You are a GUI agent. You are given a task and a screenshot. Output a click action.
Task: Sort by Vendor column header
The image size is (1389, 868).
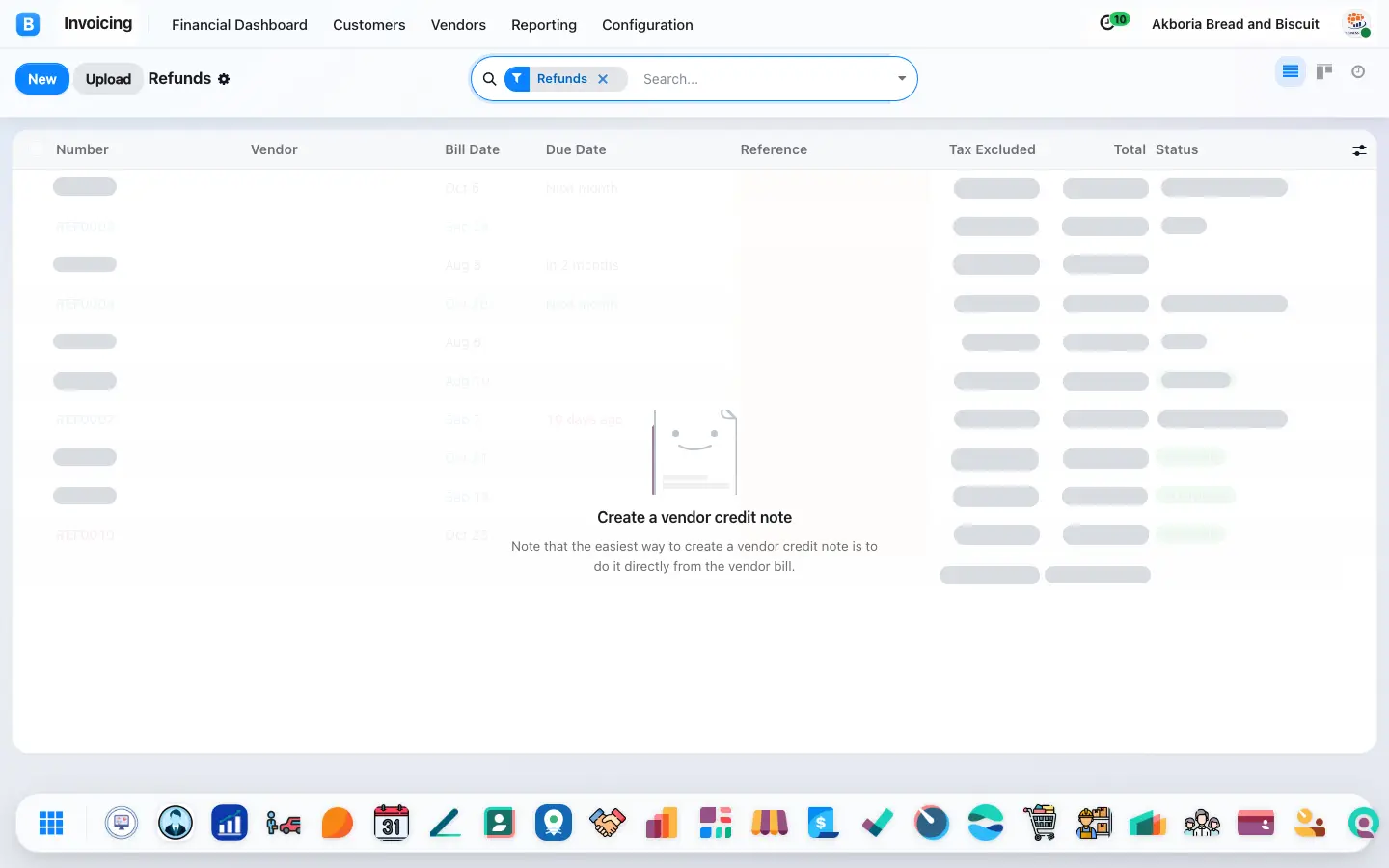(x=274, y=149)
